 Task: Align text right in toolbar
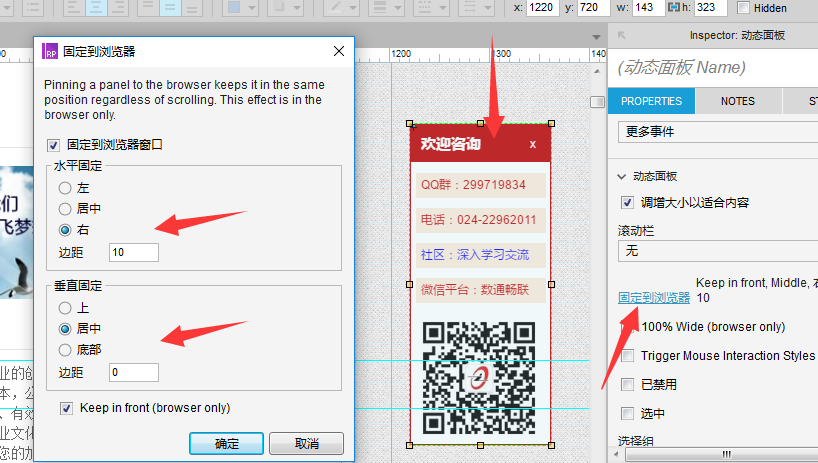118,7
